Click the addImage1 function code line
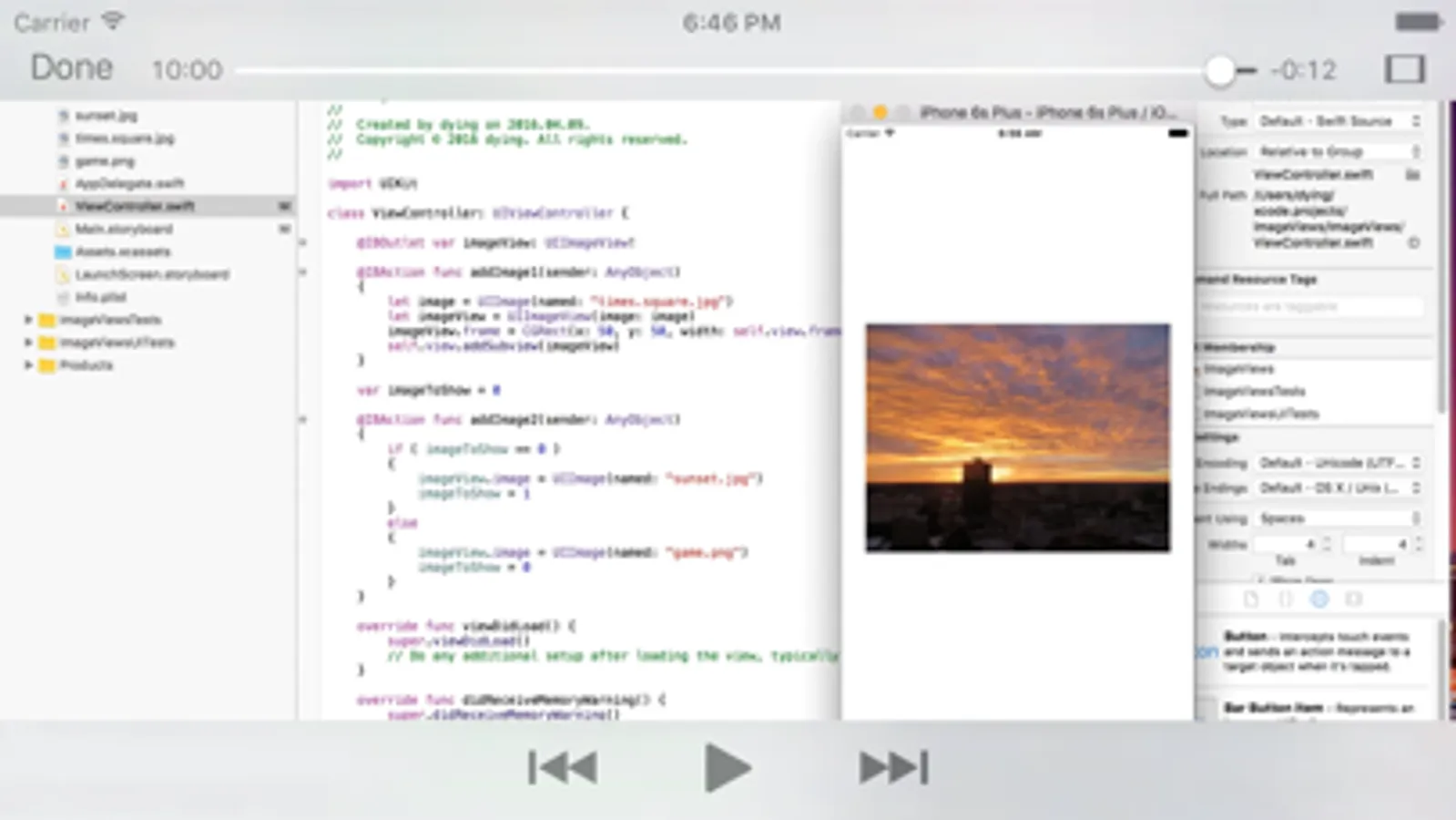1456x820 pixels. point(518,272)
